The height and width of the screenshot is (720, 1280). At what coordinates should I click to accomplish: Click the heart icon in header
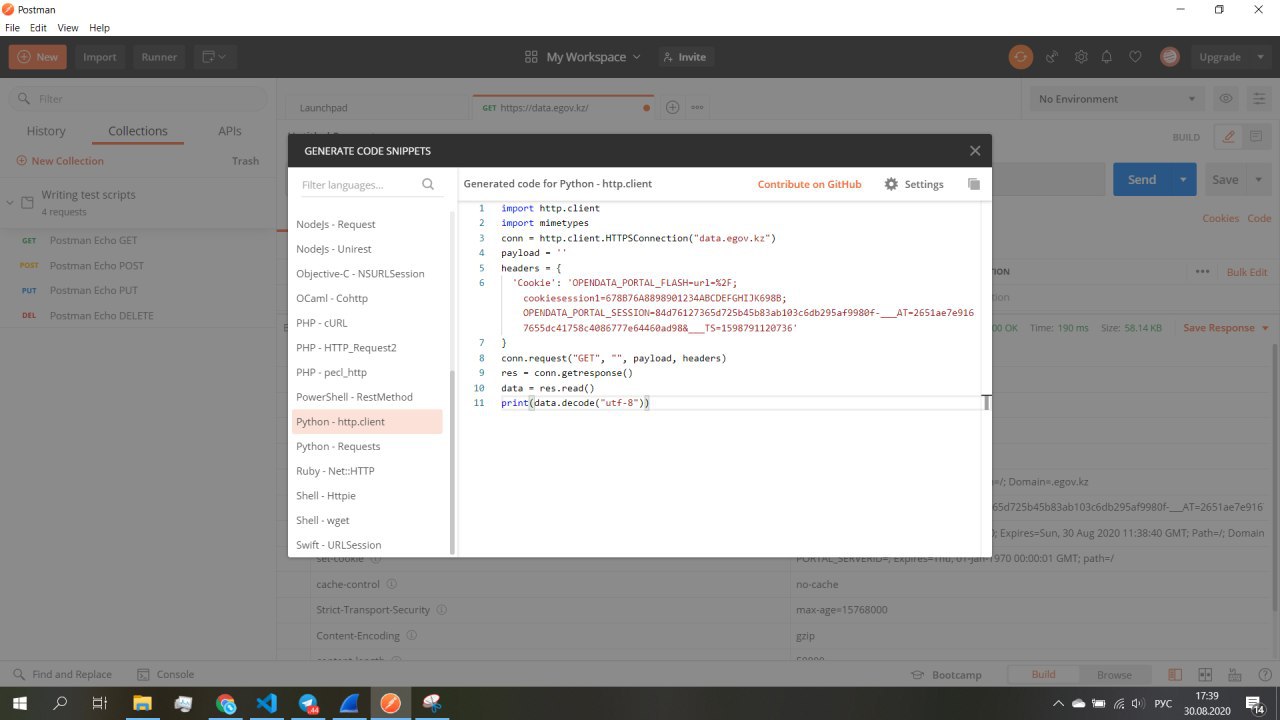point(1135,57)
